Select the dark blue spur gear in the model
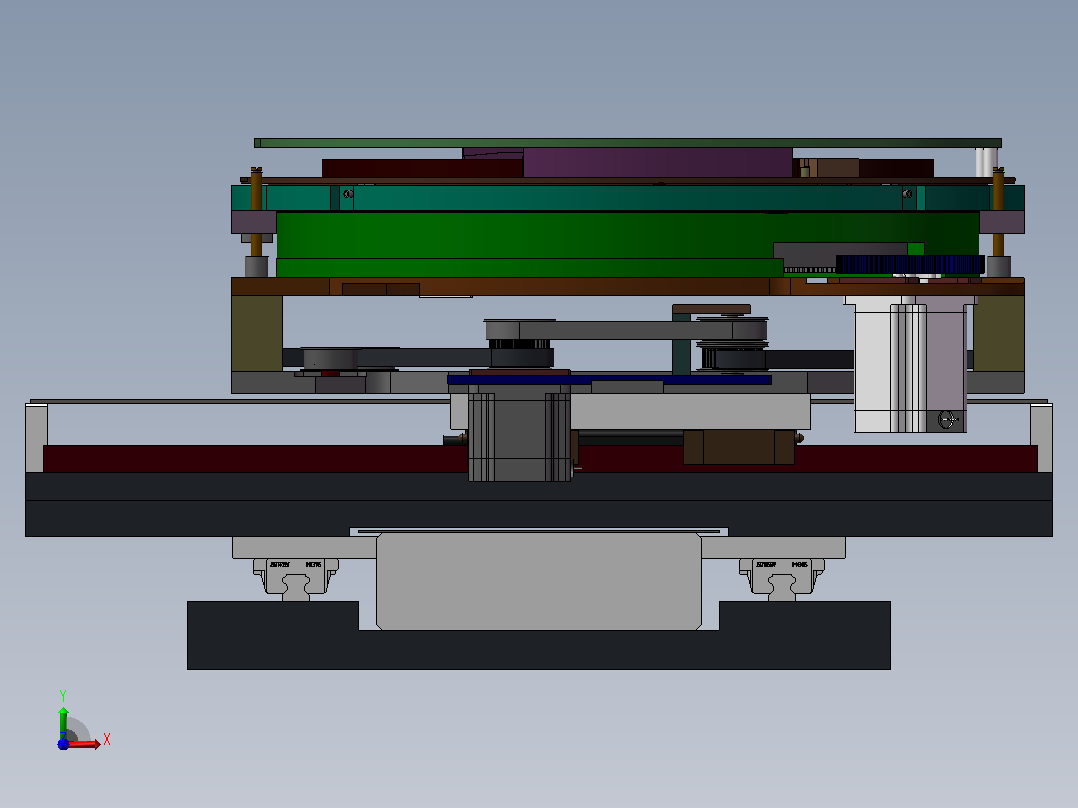1078x808 pixels. pos(910,265)
